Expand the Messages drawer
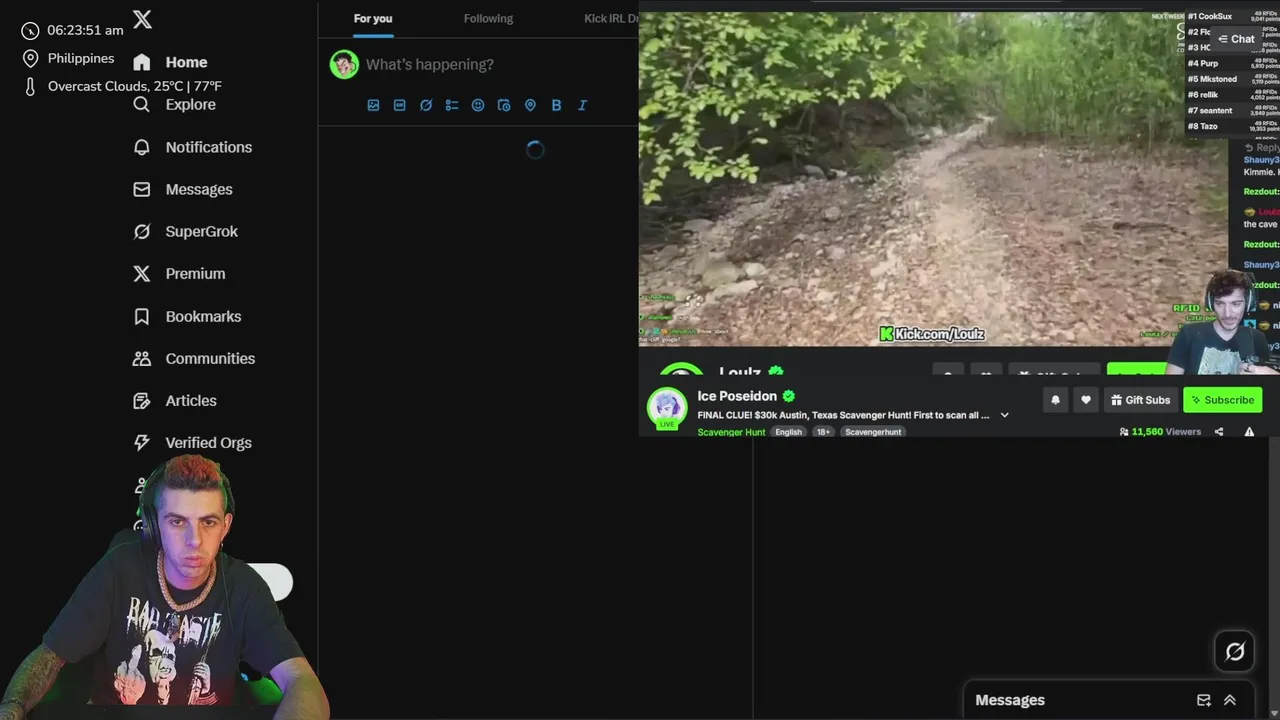Screen dimensions: 1280x720 coord(1230,700)
